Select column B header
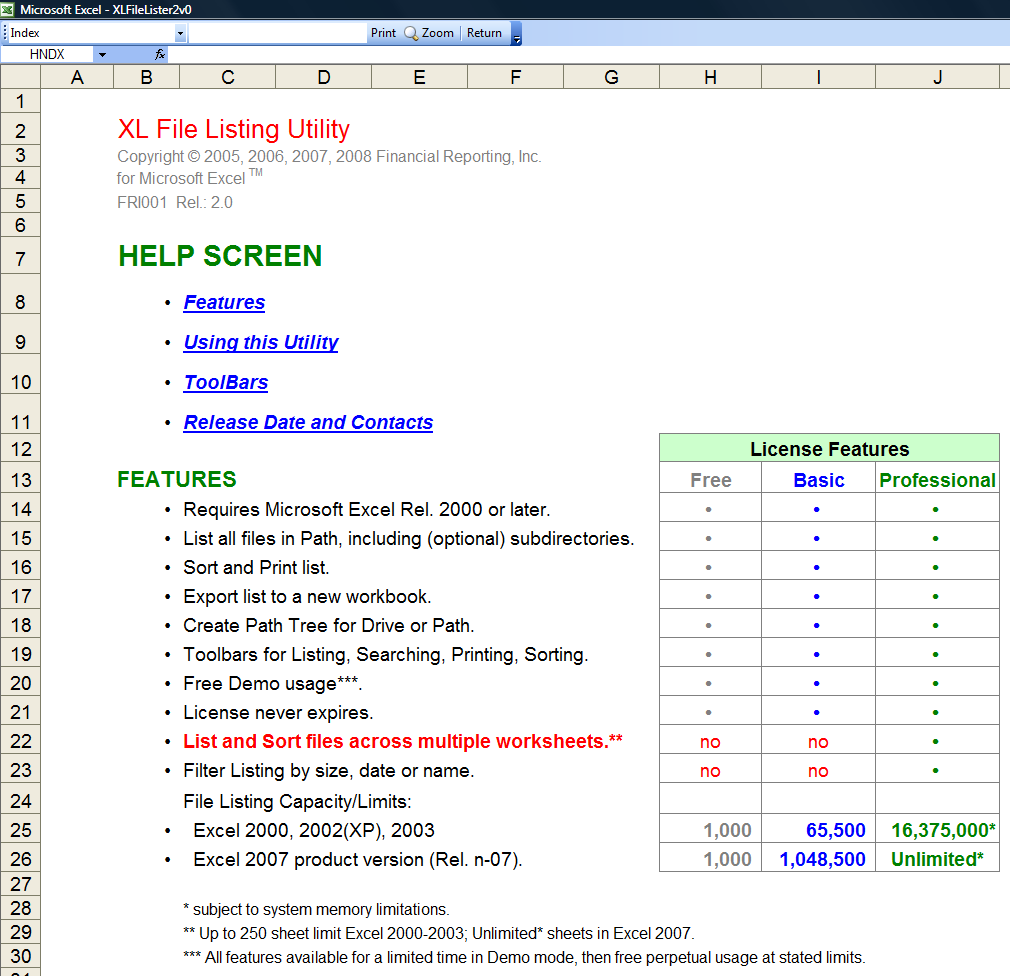Screen dimensions: 1010x976 pos(146,77)
